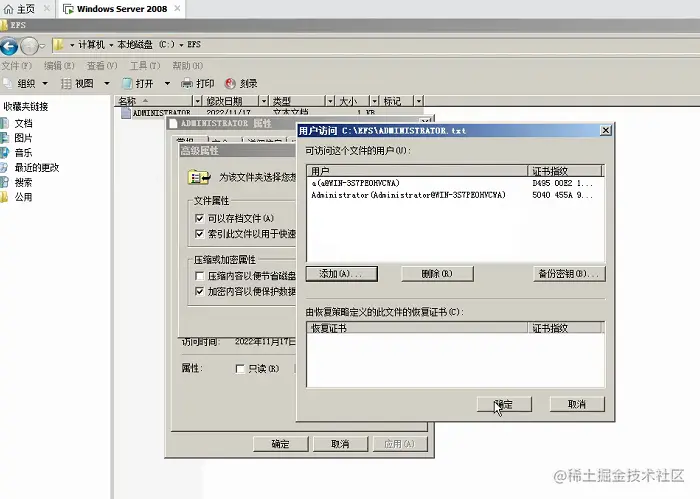Expand the 视图 dropdown arrow
700x499 pixels.
pyautogui.click(x=107, y=83)
